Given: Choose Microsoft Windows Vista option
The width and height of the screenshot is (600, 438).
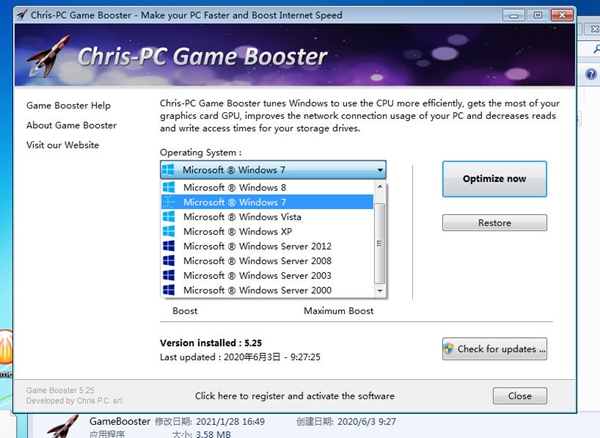Looking at the screenshot, I should pos(267,217).
